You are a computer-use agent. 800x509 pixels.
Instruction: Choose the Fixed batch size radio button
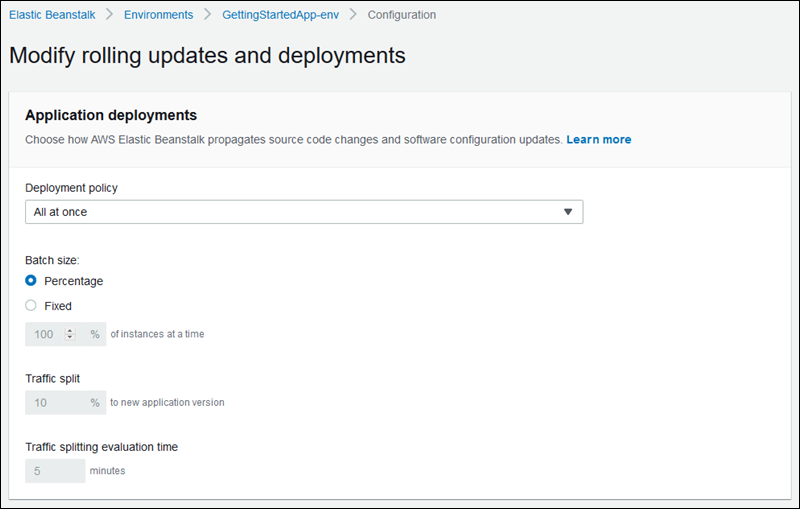(x=31, y=306)
